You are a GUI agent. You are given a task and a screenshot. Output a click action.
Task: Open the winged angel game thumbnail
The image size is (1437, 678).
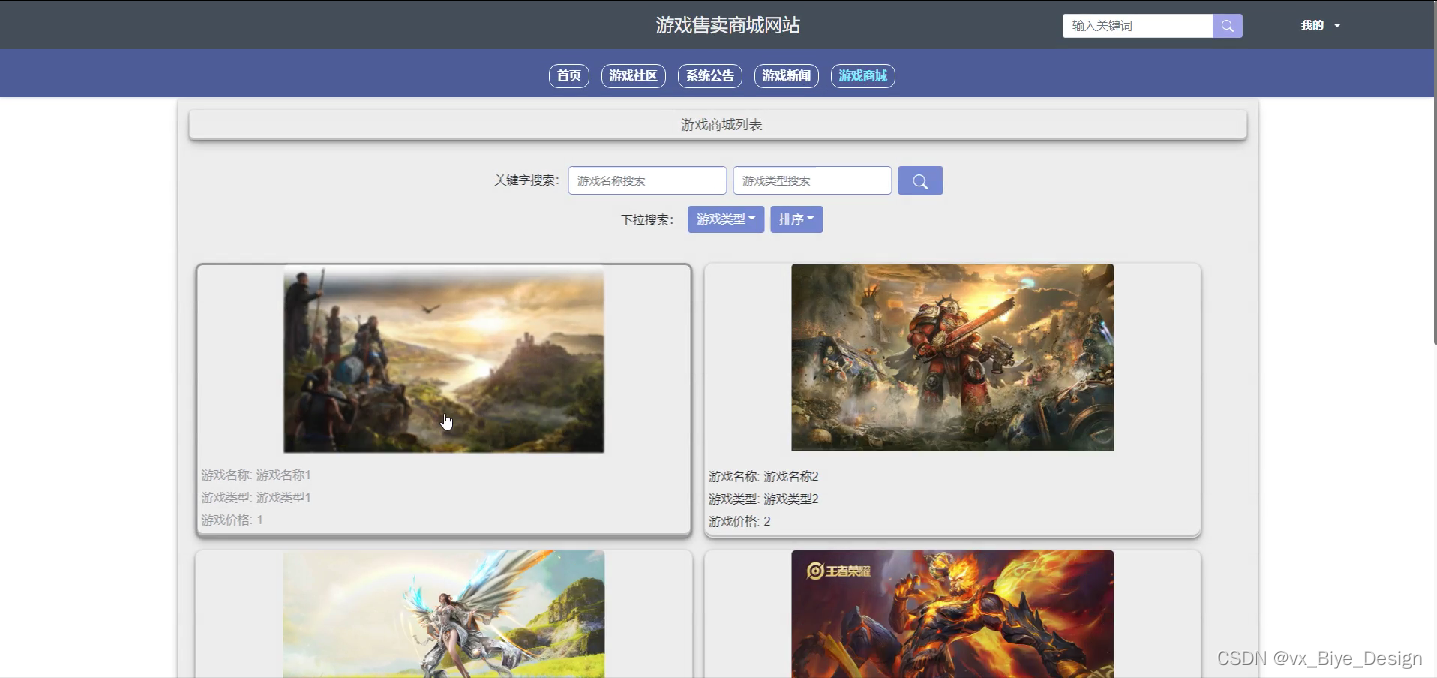[x=444, y=614]
